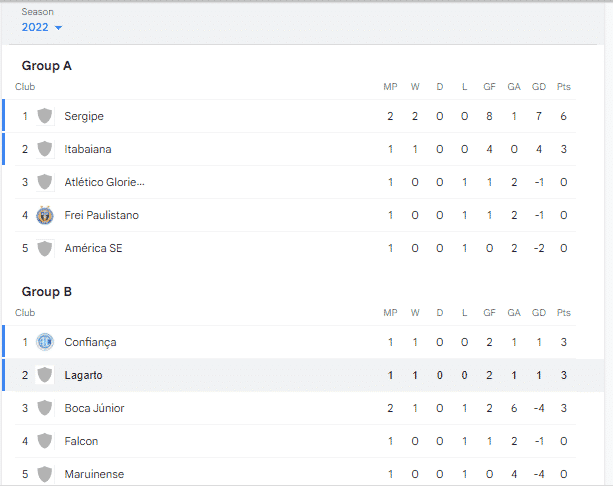Click the Confiança club badge

click(x=45, y=342)
